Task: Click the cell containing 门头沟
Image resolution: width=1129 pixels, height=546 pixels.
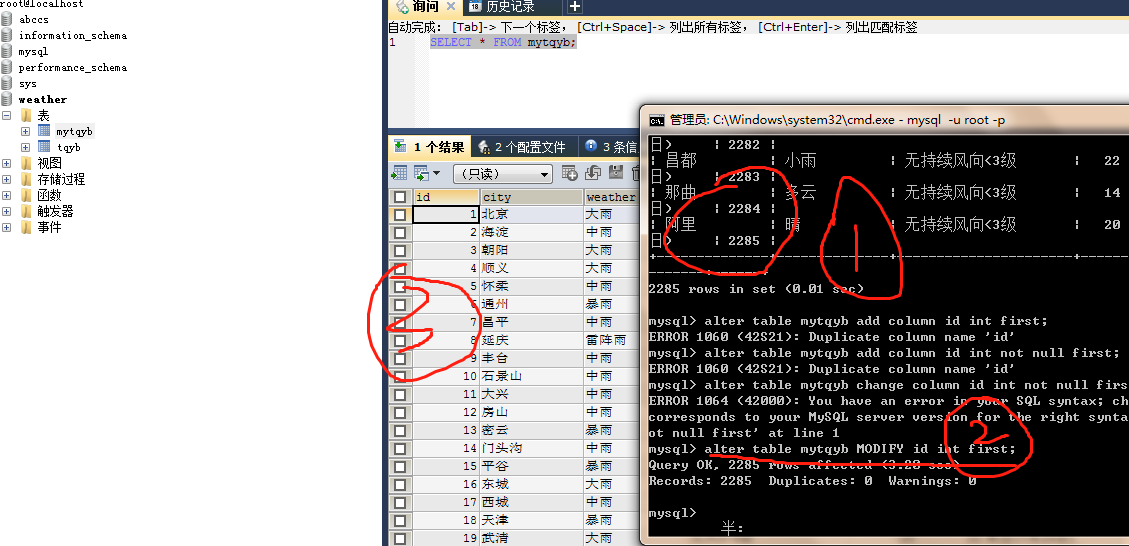Action: [531, 448]
